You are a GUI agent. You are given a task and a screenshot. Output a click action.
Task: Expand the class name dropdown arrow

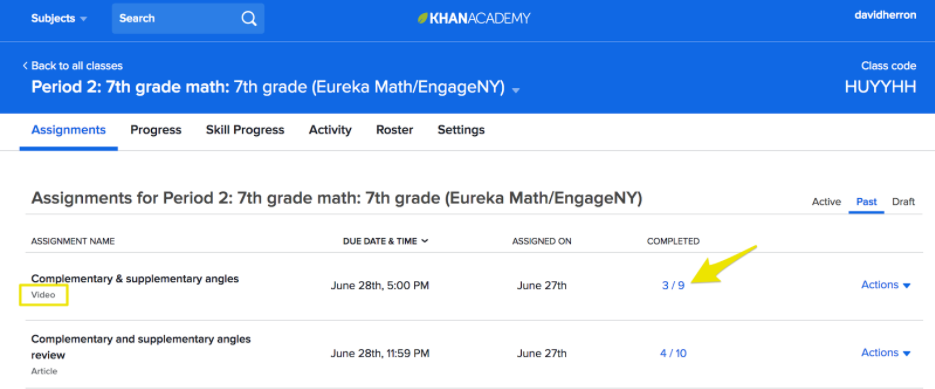pos(516,90)
